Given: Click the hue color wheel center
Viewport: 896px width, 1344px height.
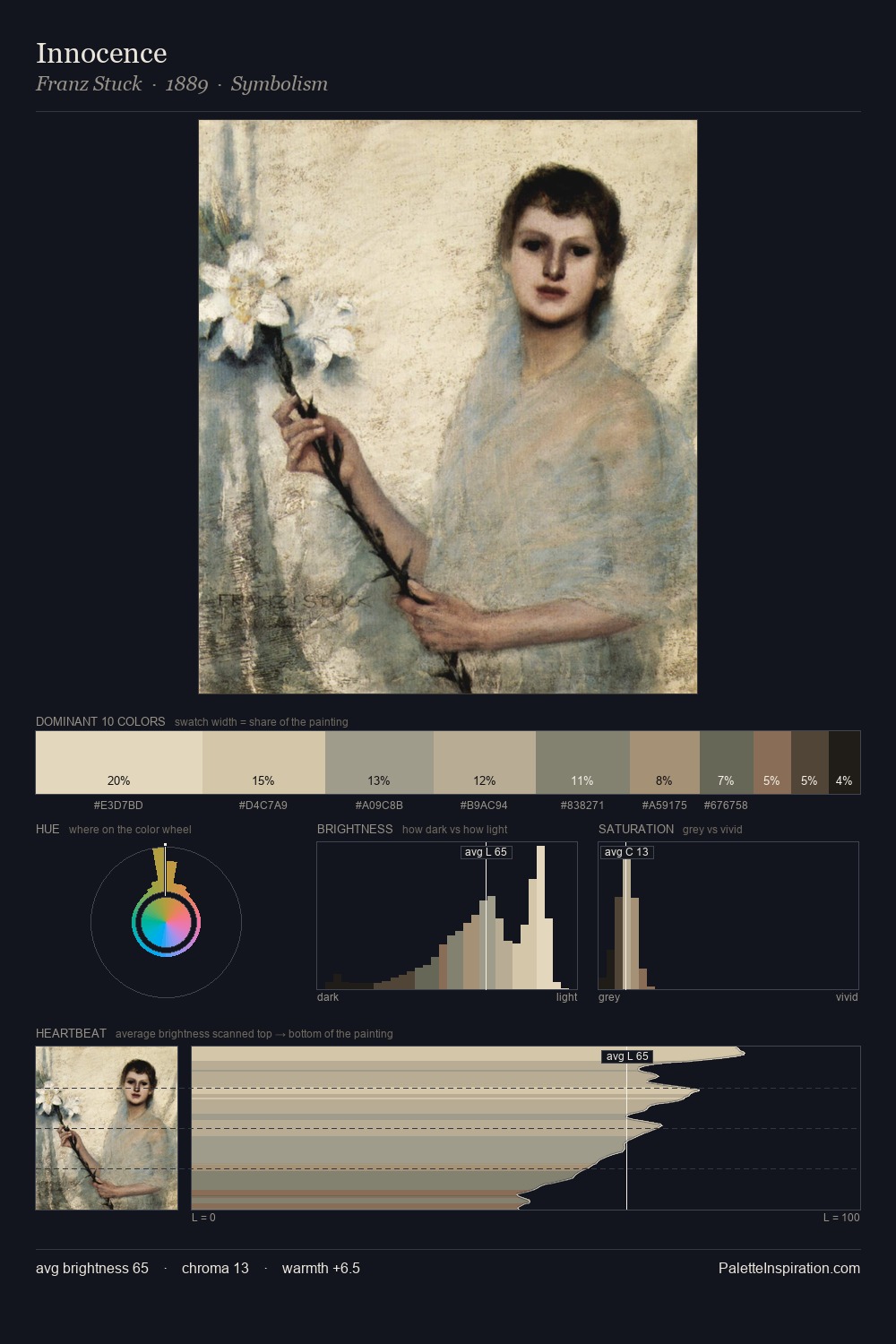Looking at the screenshot, I should pos(166,922).
